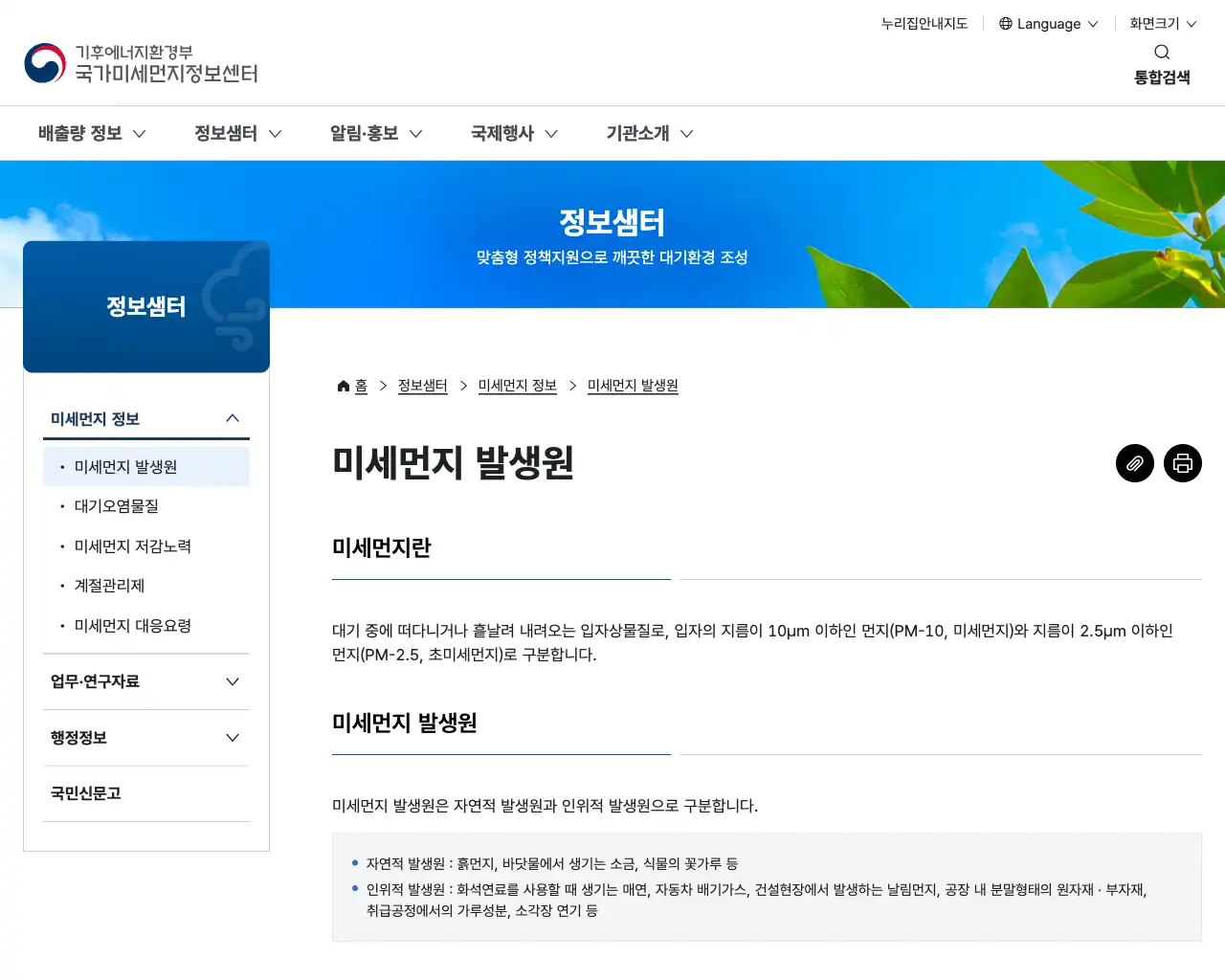Open the Language dropdown
1225x980 pixels.
click(1049, 24)
